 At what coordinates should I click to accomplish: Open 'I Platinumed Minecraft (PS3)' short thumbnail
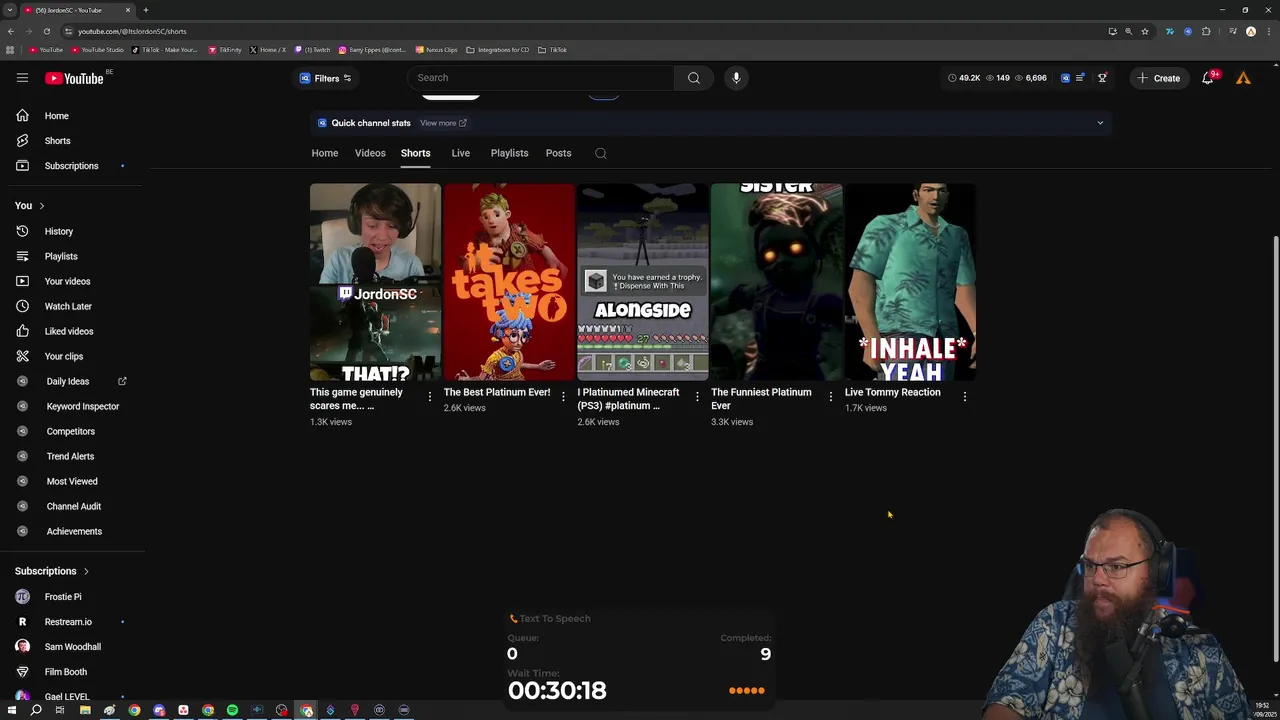pyautogui.click(x=643, y=282)
